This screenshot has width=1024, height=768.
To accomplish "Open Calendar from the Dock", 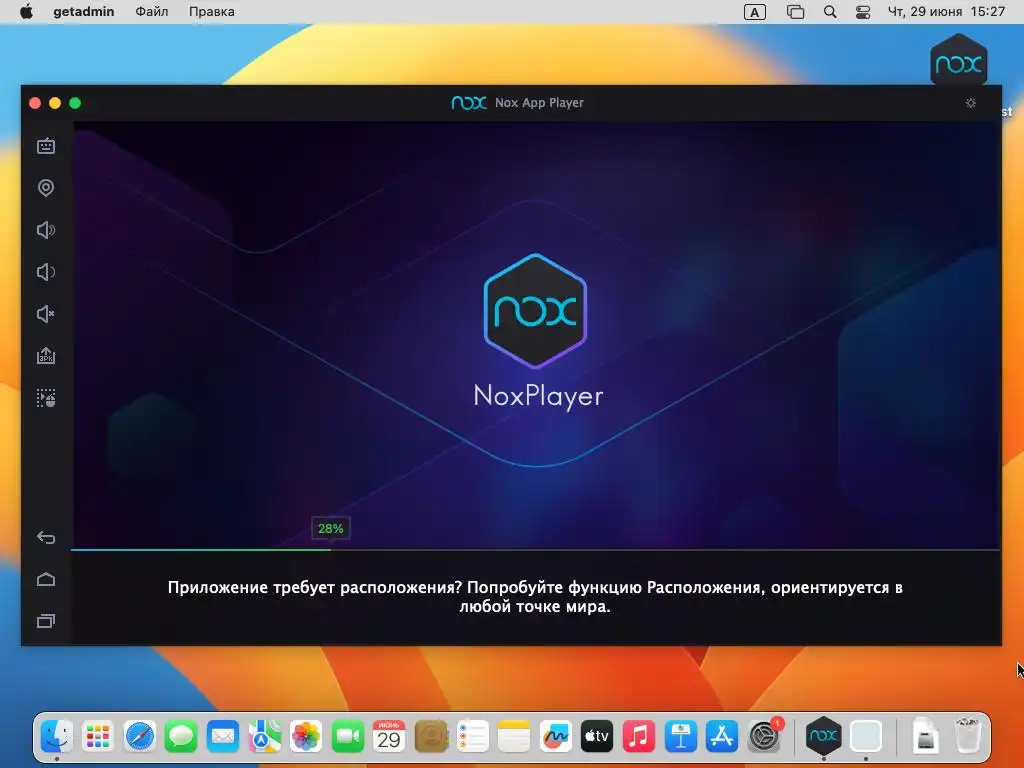I will coord(389,737).
